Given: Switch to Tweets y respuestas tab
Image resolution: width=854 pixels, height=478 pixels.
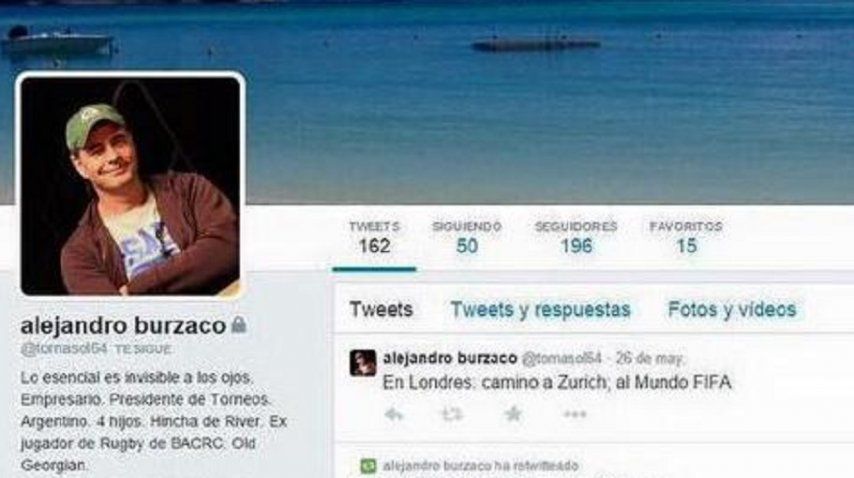Looking at the screenshot, I should tap(540, 310).
